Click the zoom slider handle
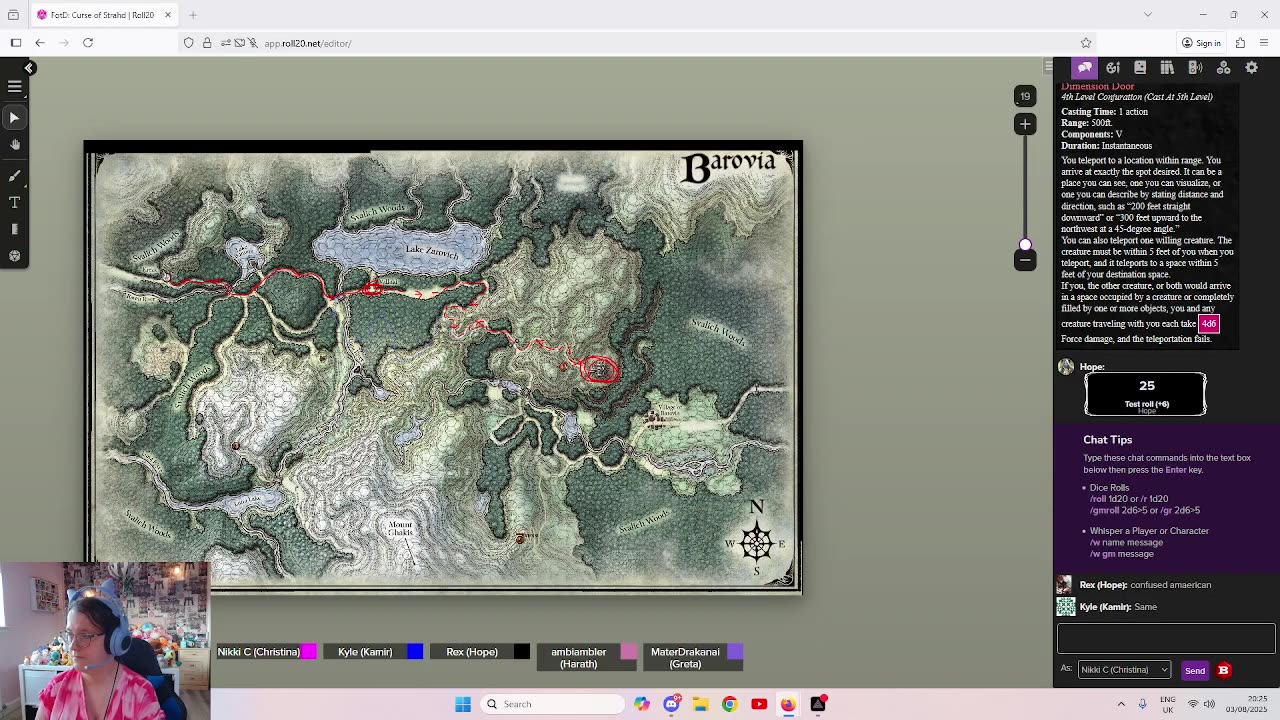Screen dimensions: 1280x720 [1025, 245]
